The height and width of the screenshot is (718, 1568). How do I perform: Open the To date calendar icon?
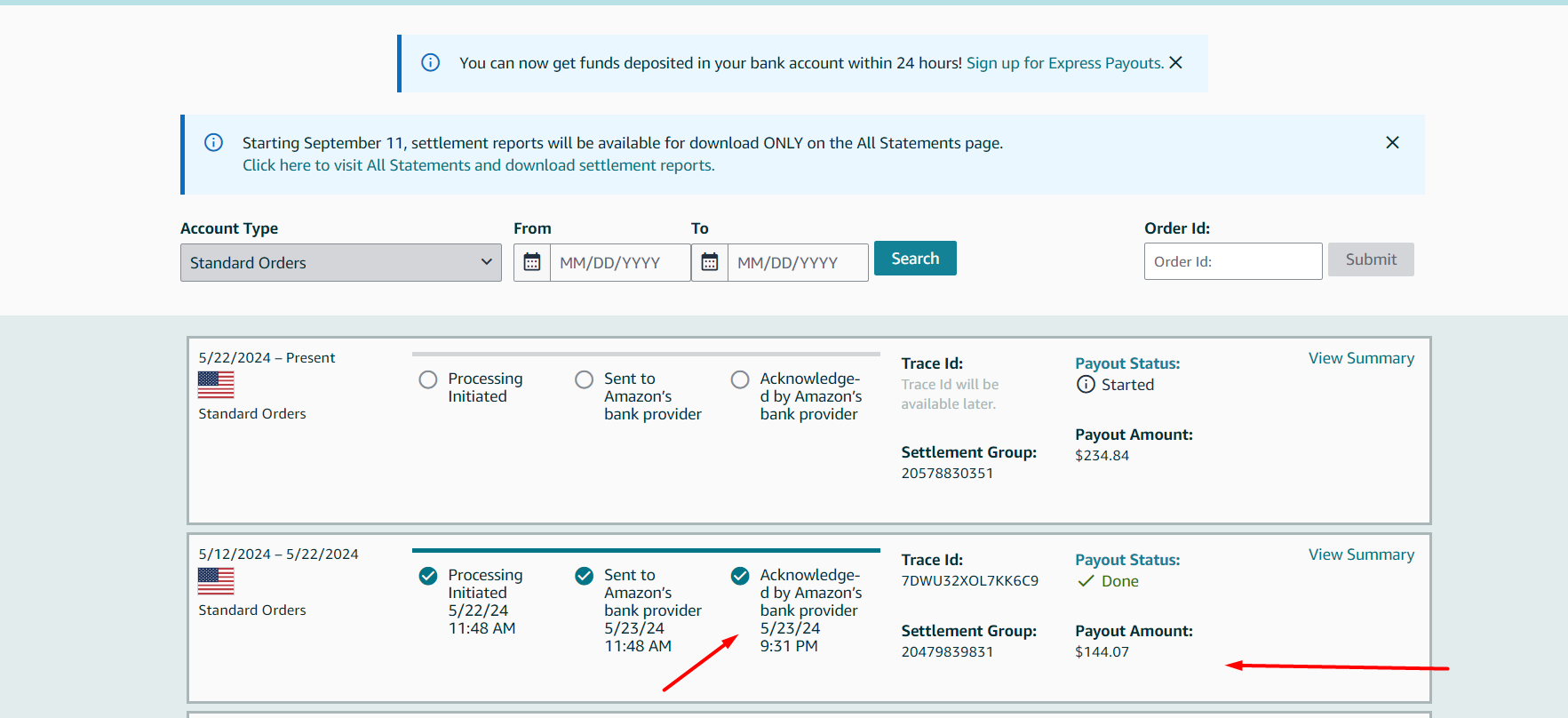[x=710, y=262]
